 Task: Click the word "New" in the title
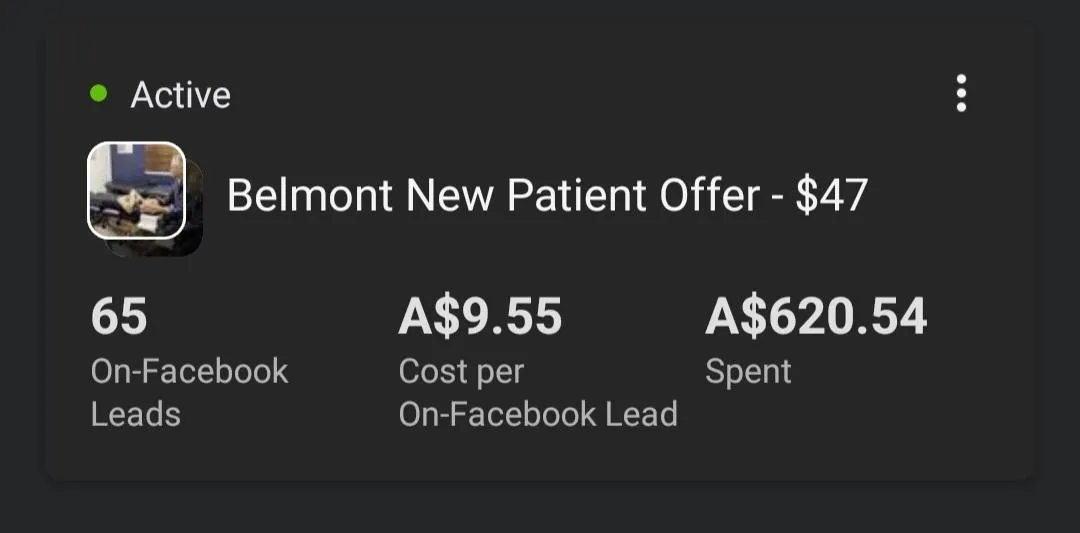tap(450, 196)
